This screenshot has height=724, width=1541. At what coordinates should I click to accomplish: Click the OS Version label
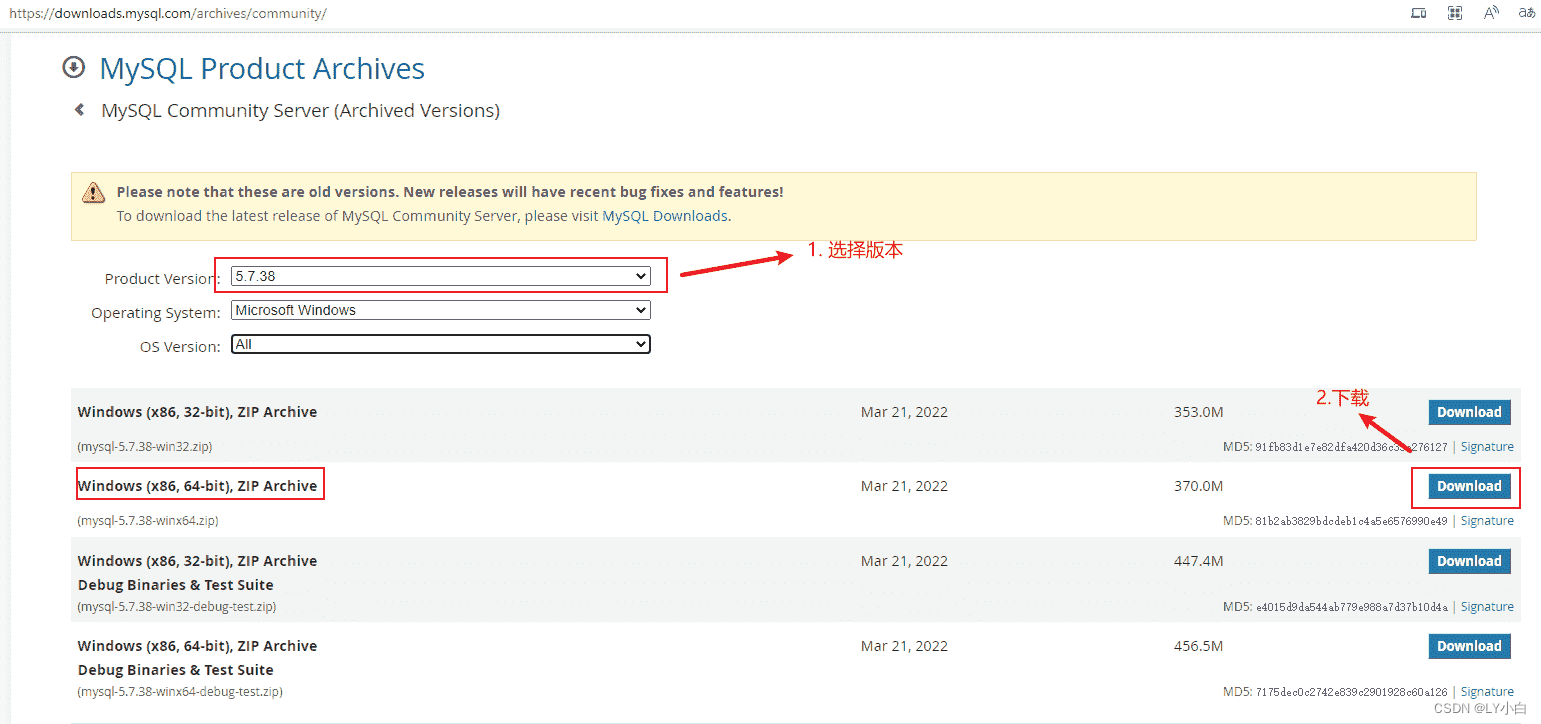click(x=180, y=347)
